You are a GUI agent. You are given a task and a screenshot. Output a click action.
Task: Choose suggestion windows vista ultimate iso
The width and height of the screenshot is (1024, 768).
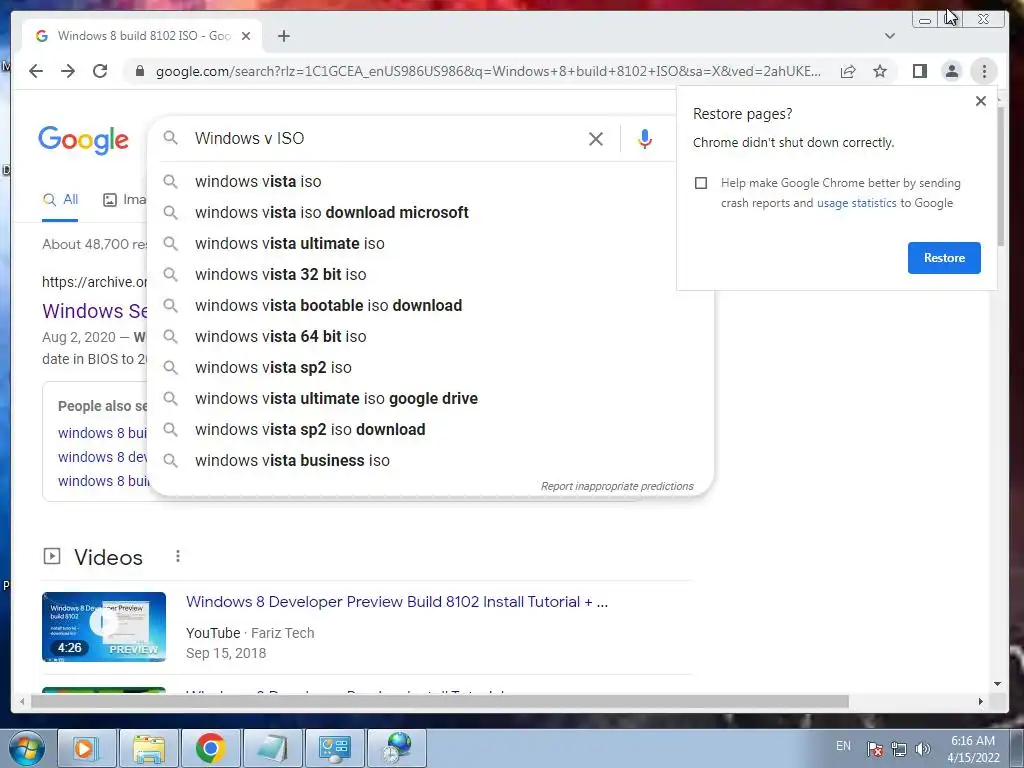(431, 244)
